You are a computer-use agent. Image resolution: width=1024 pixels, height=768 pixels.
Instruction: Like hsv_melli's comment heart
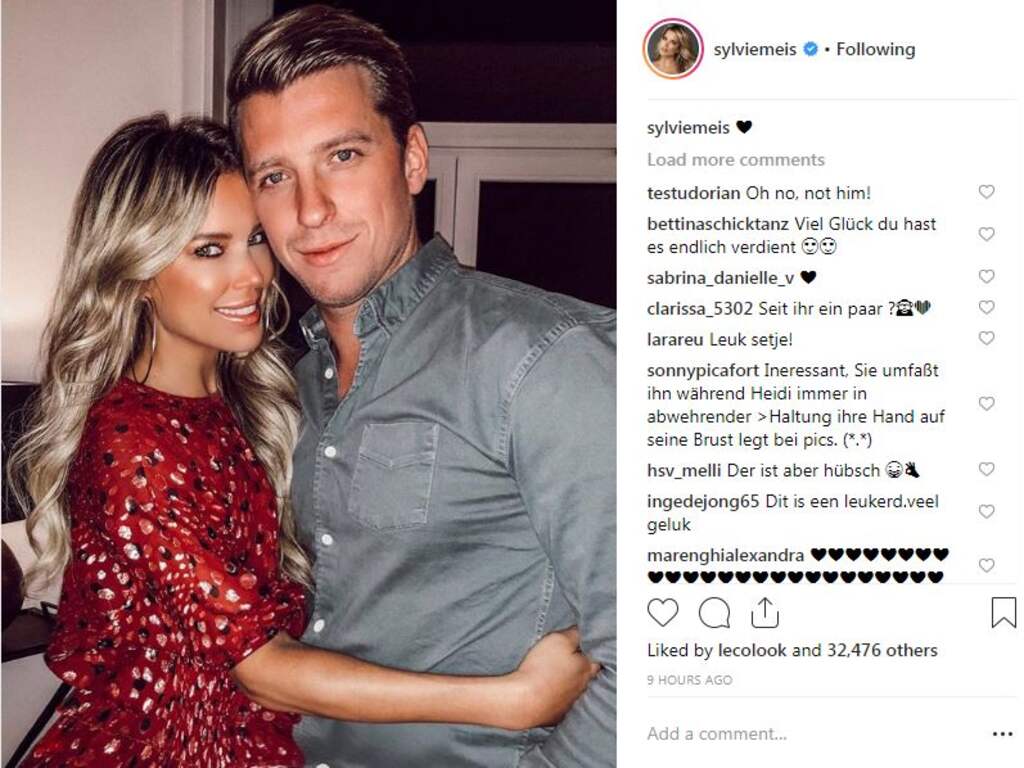[986, 469]
